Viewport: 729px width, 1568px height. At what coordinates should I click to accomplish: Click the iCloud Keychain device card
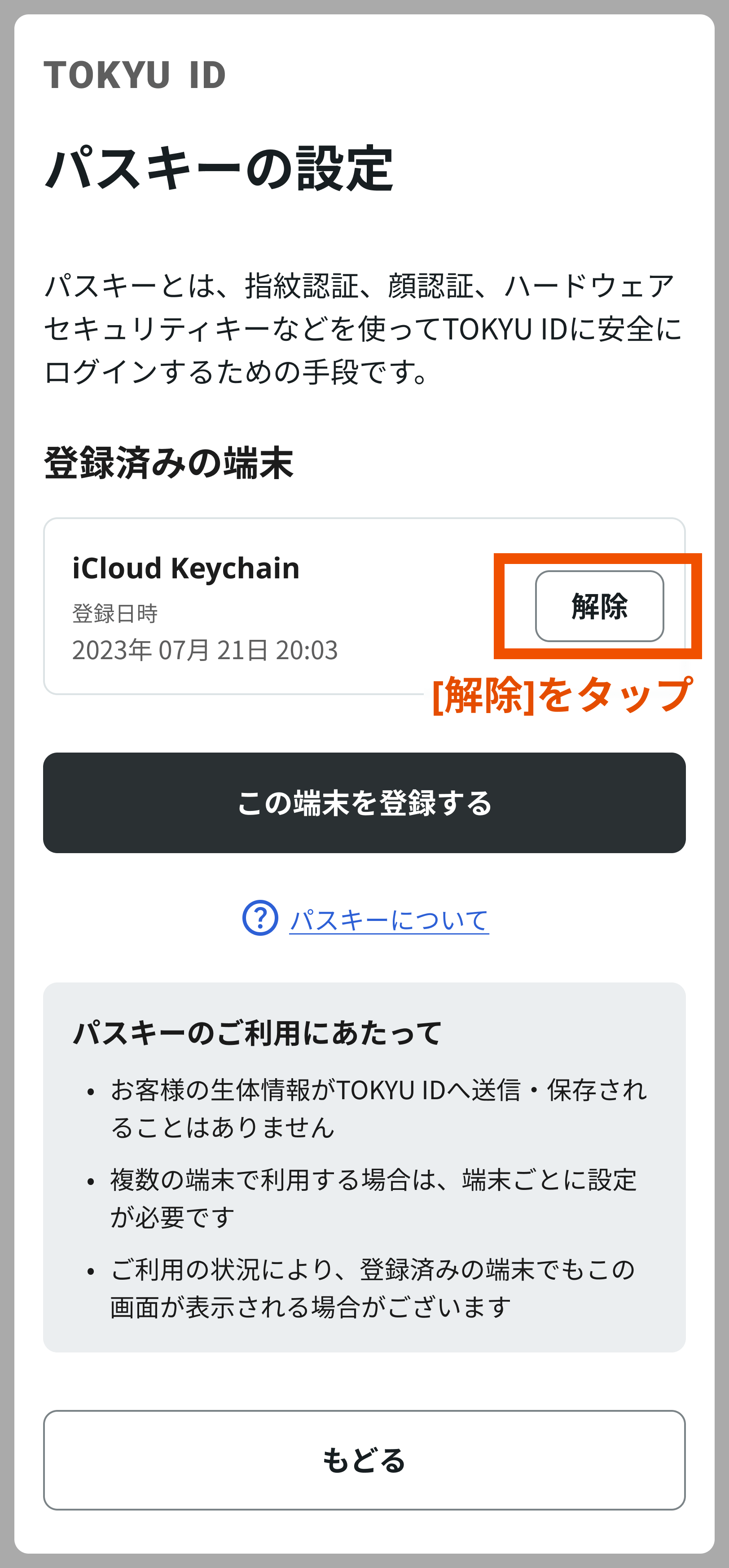(364, 606)
